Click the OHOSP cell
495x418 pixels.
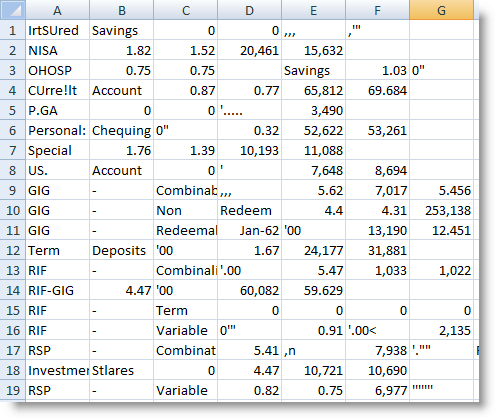pos(57,70)
